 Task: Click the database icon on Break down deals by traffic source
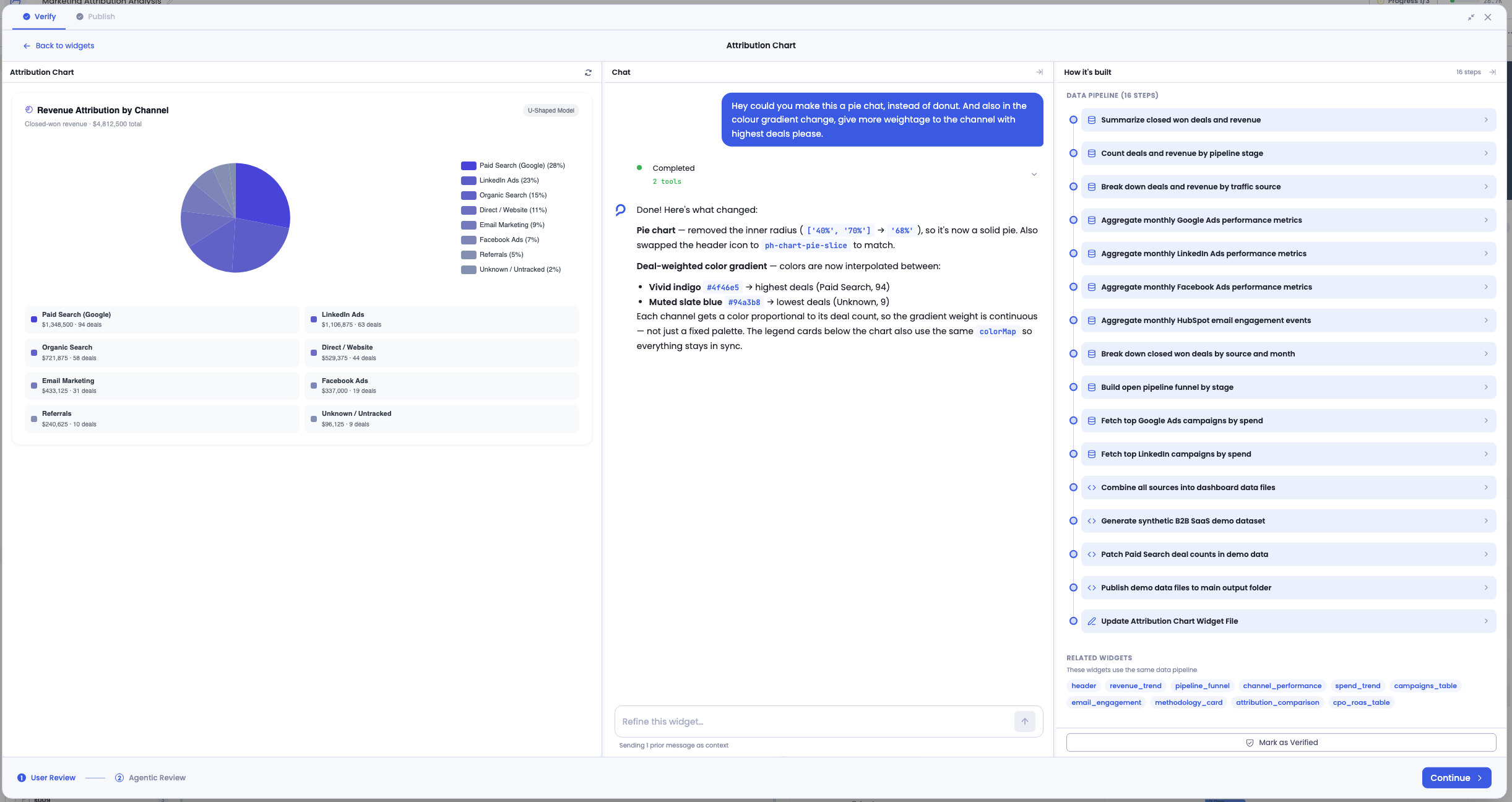click(x=1092, y=187)
